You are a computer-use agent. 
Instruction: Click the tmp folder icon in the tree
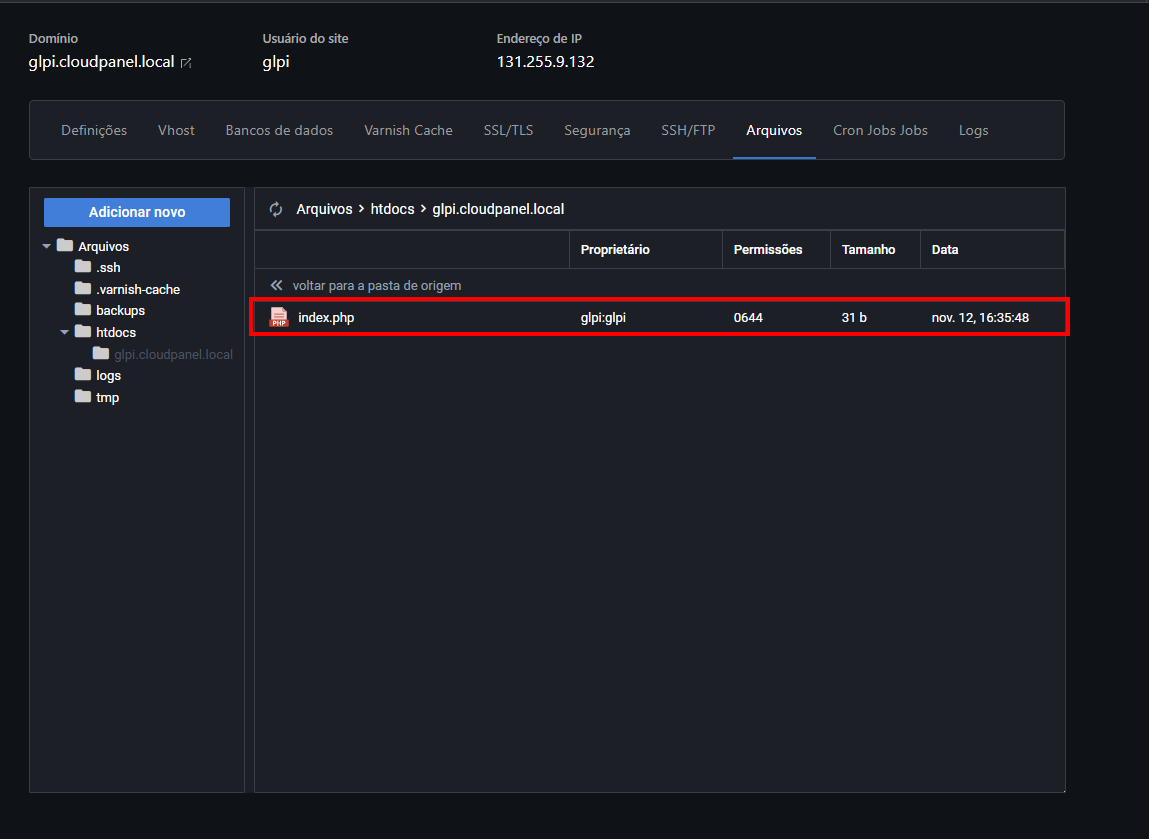point(83,397)
